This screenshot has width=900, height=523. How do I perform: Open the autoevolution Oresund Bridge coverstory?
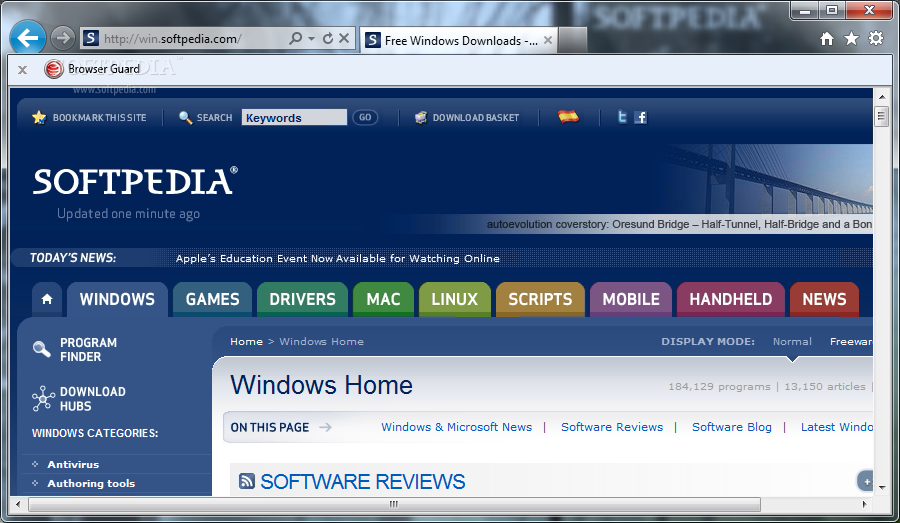point(679,224)
